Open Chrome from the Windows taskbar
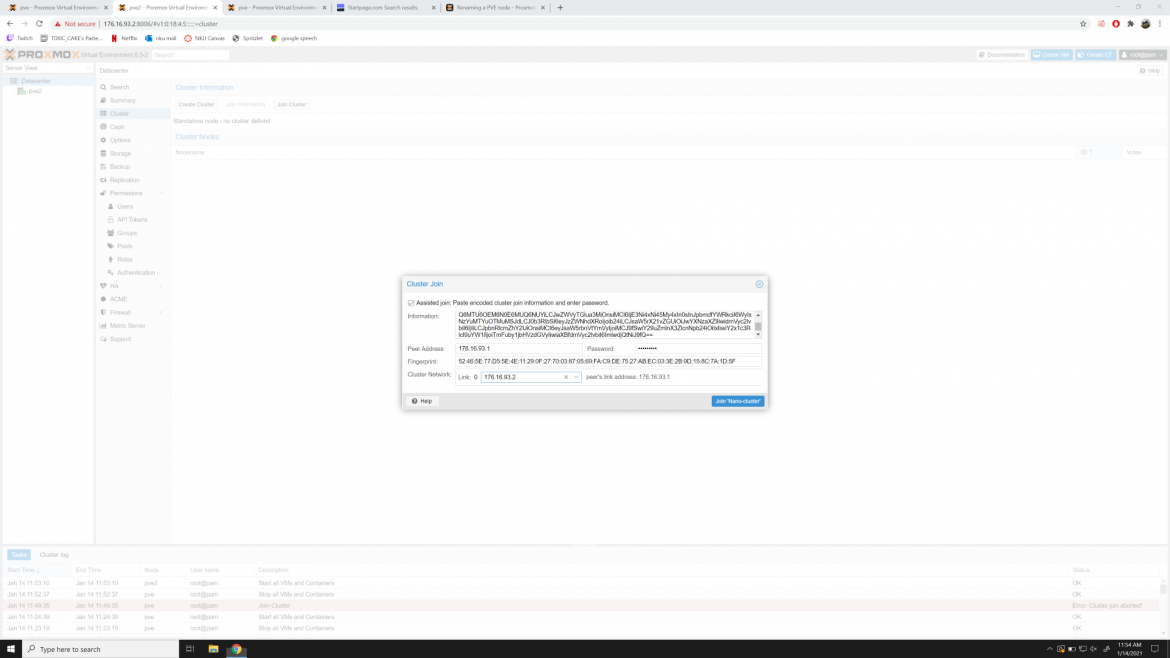 click(x=237, y=649)
